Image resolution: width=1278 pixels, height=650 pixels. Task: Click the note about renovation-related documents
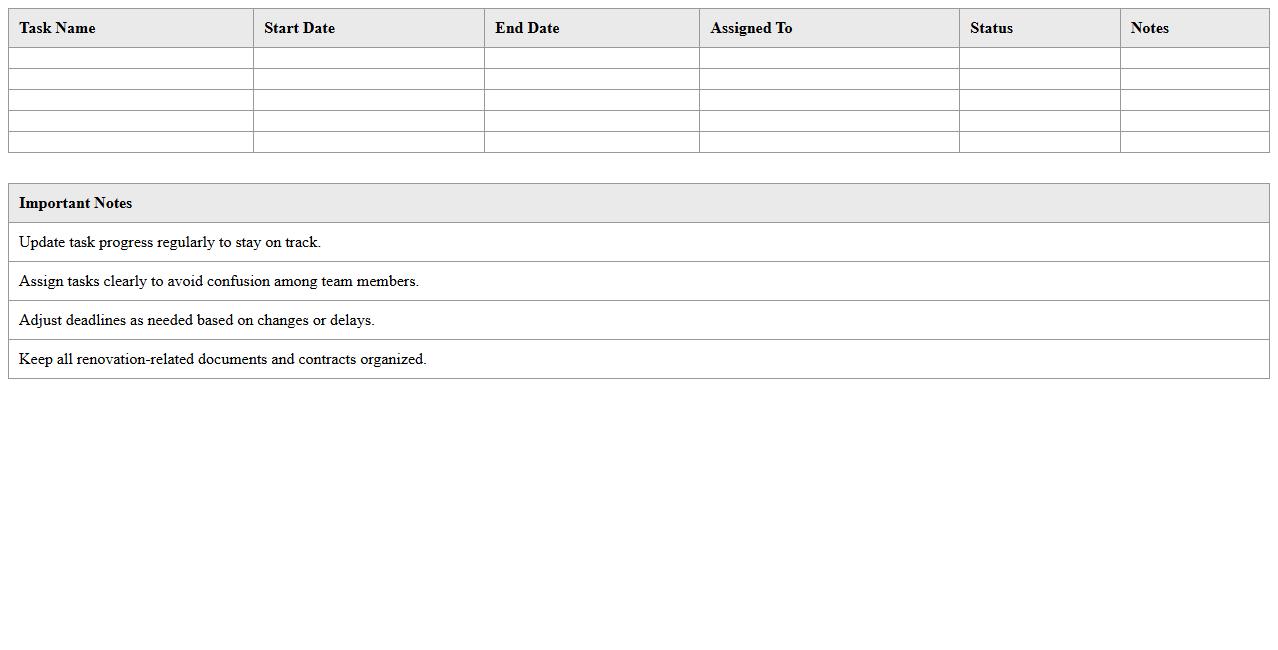pos(223,359)
